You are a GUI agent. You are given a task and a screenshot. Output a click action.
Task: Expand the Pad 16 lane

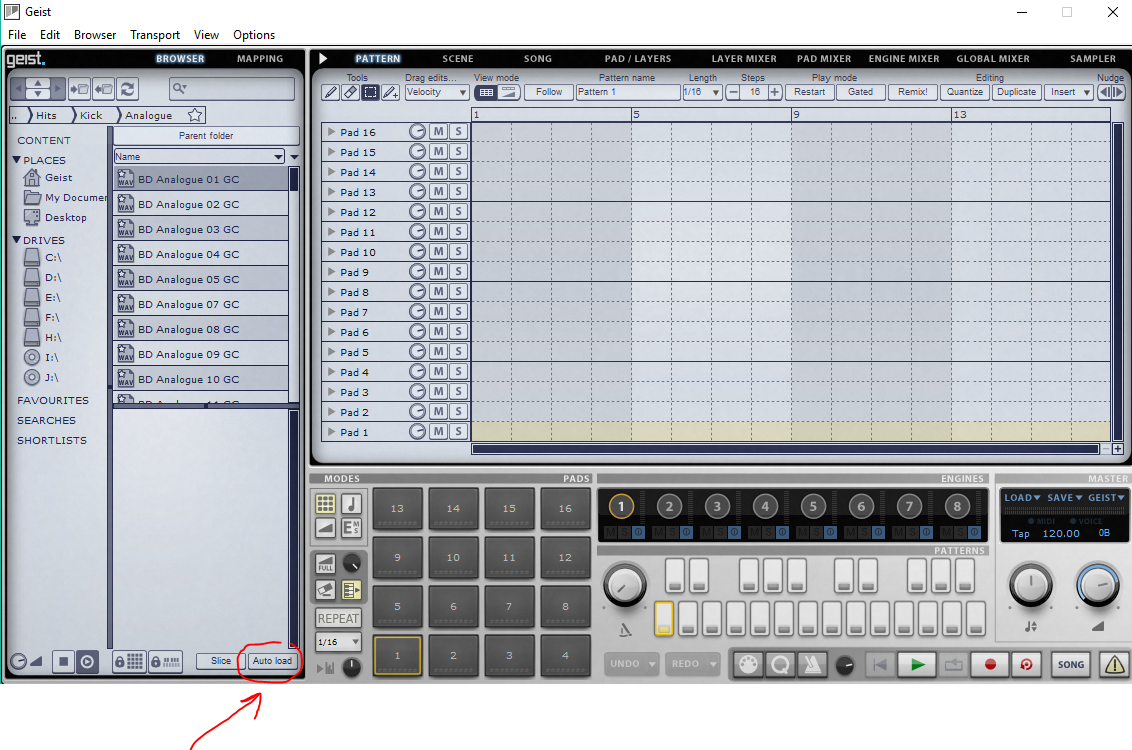click(x=331, y=132)
